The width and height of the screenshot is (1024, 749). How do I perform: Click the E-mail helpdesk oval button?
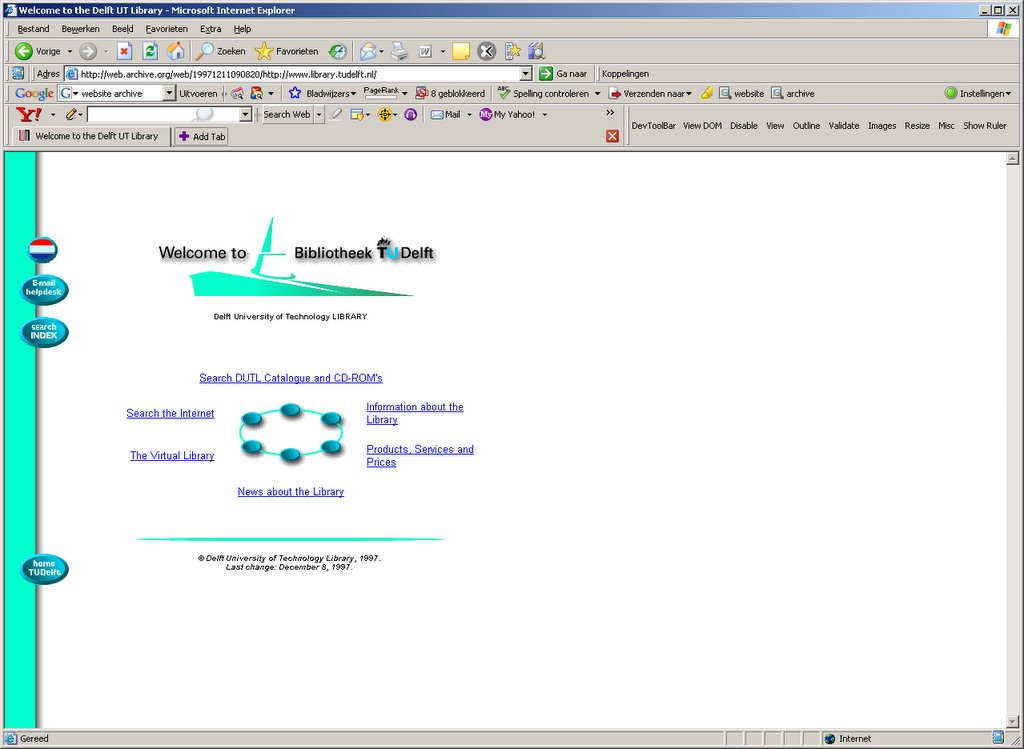click(44, 289)
